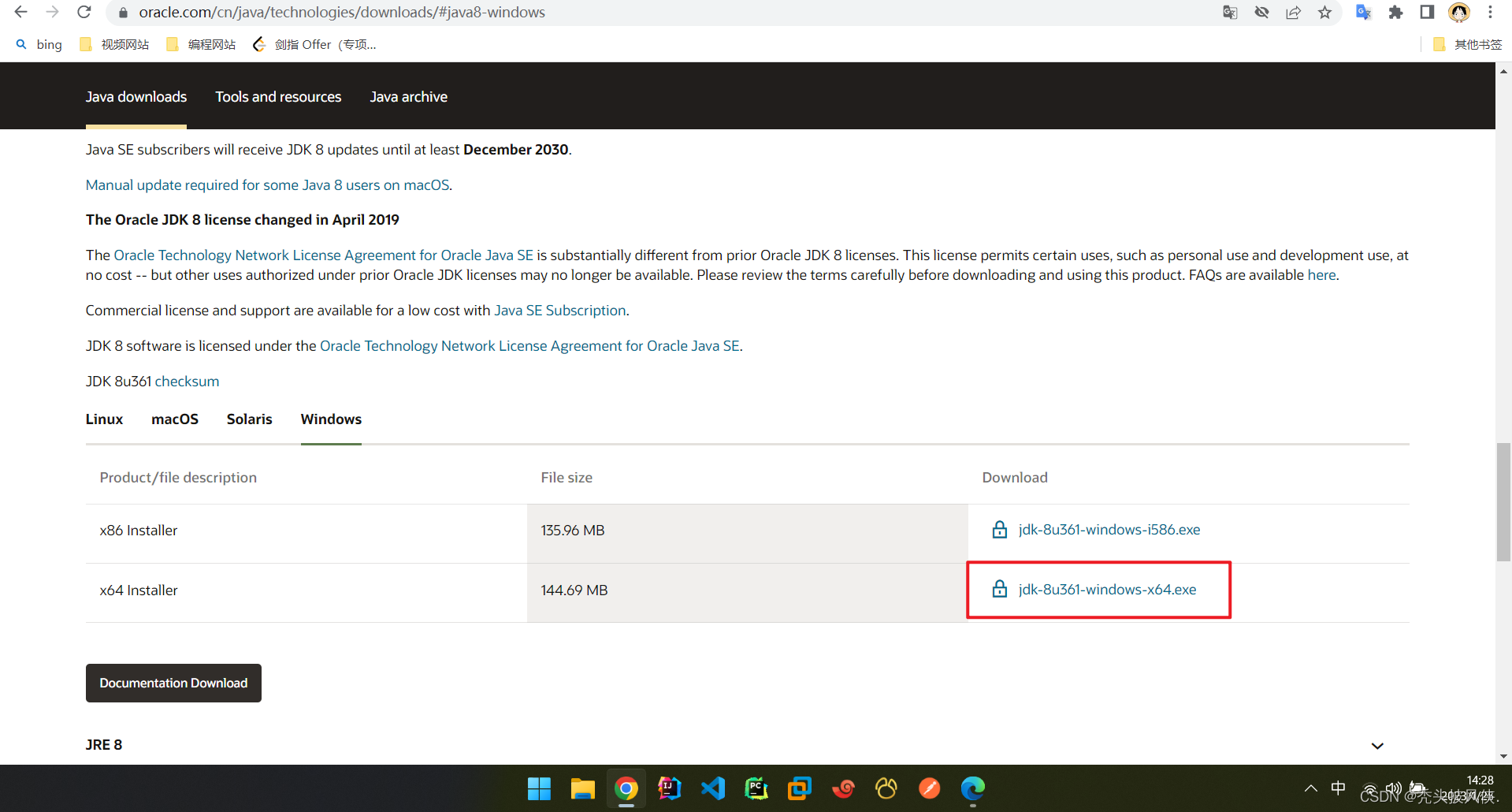Click the lock icon beside the x64 download

point(999,589)
